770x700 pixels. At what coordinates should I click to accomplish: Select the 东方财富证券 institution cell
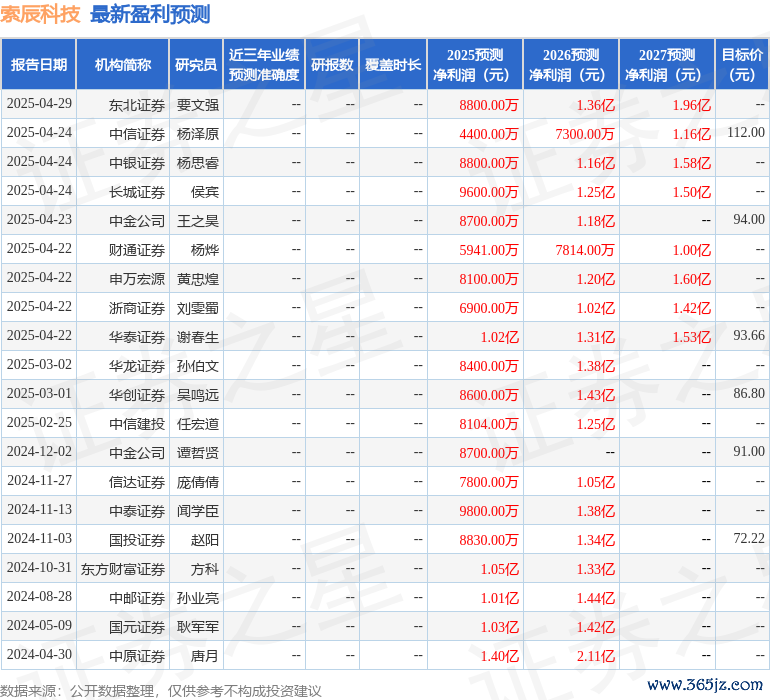(x=123, y=569)
